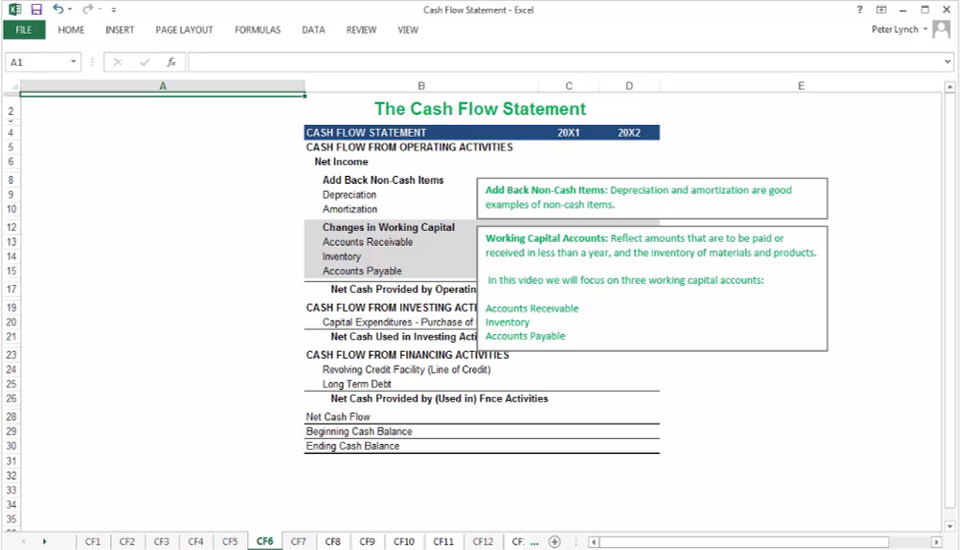960x550 pixels.
Task: Expand the formula bar with its chevron
Action: click(x=947, y=62)
